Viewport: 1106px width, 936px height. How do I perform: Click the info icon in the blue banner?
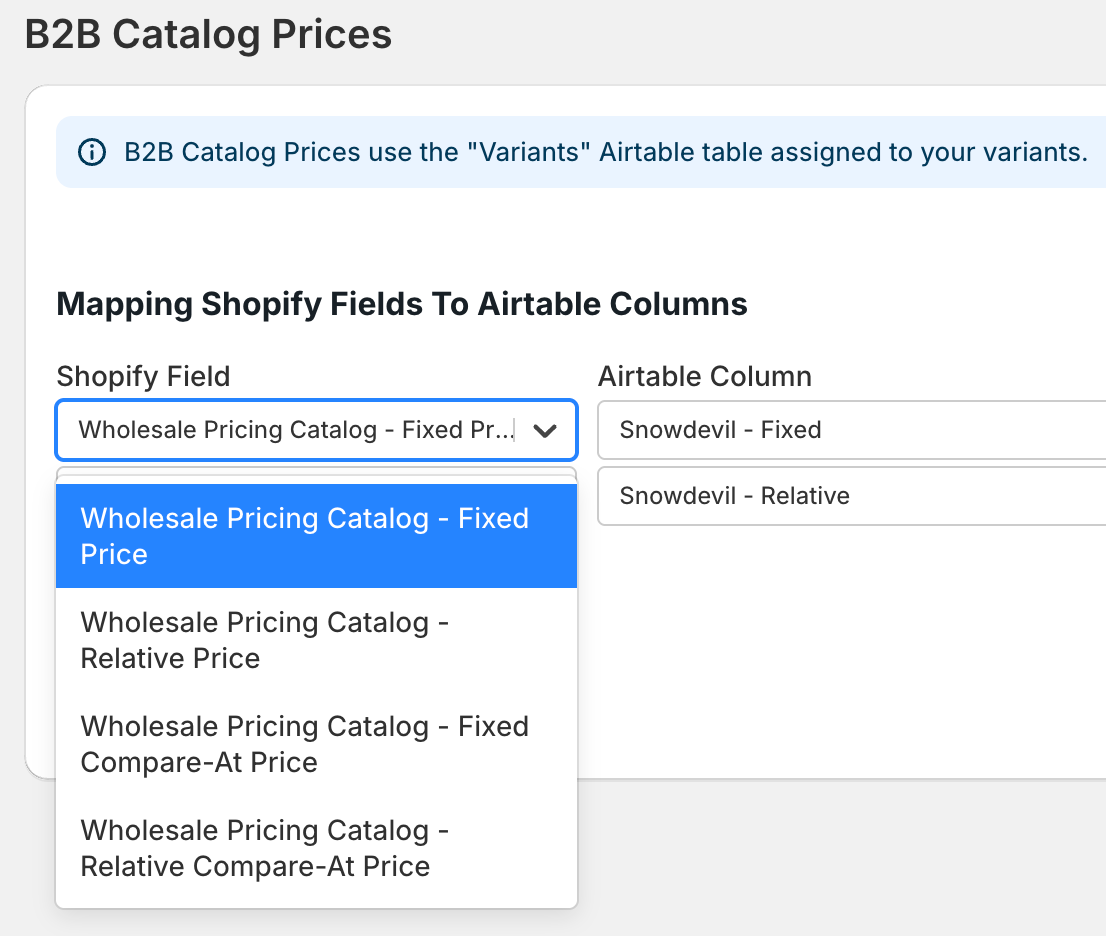coord(92,153)
